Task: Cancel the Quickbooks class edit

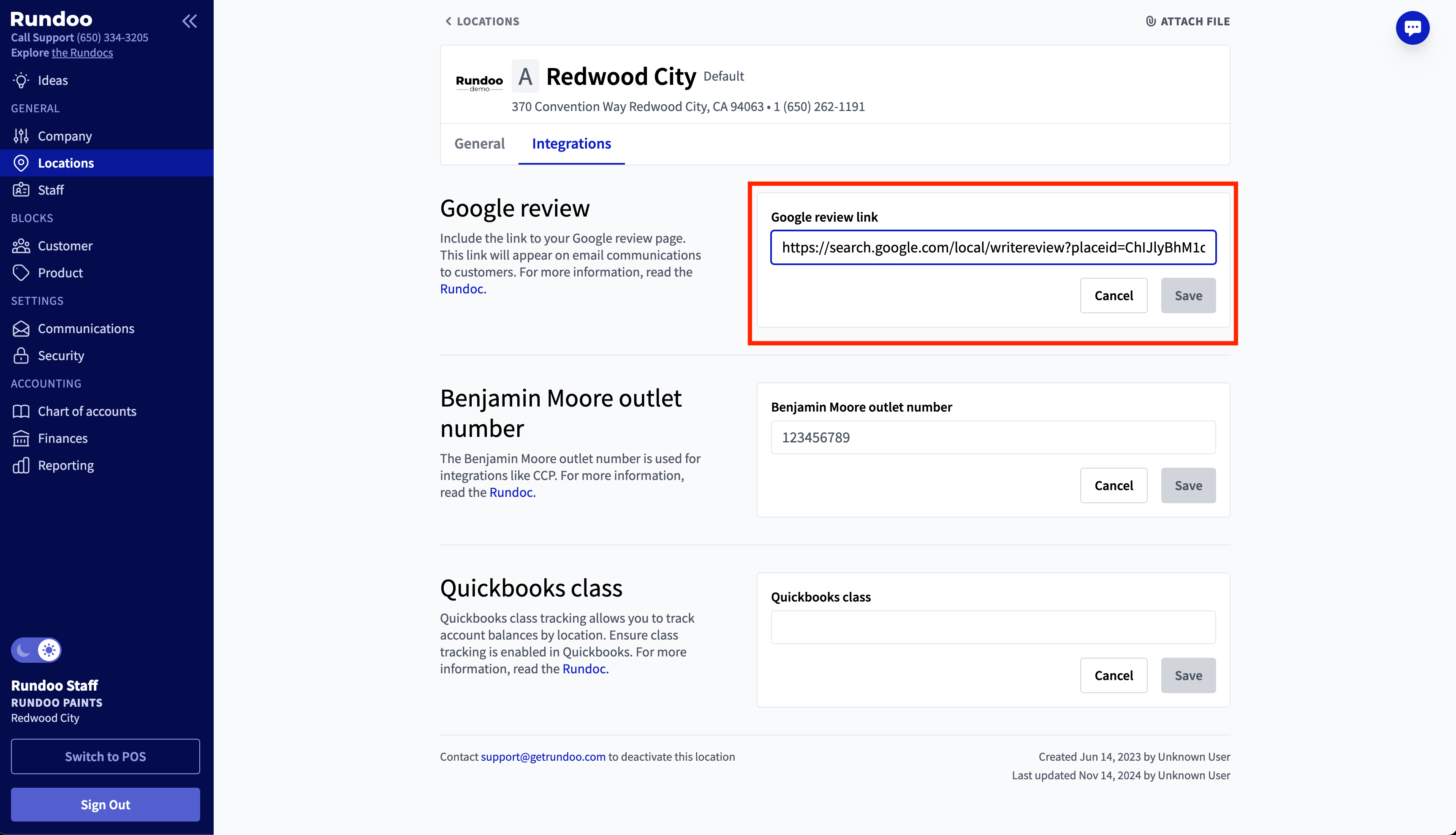Action: click(x=1114, y=675)
